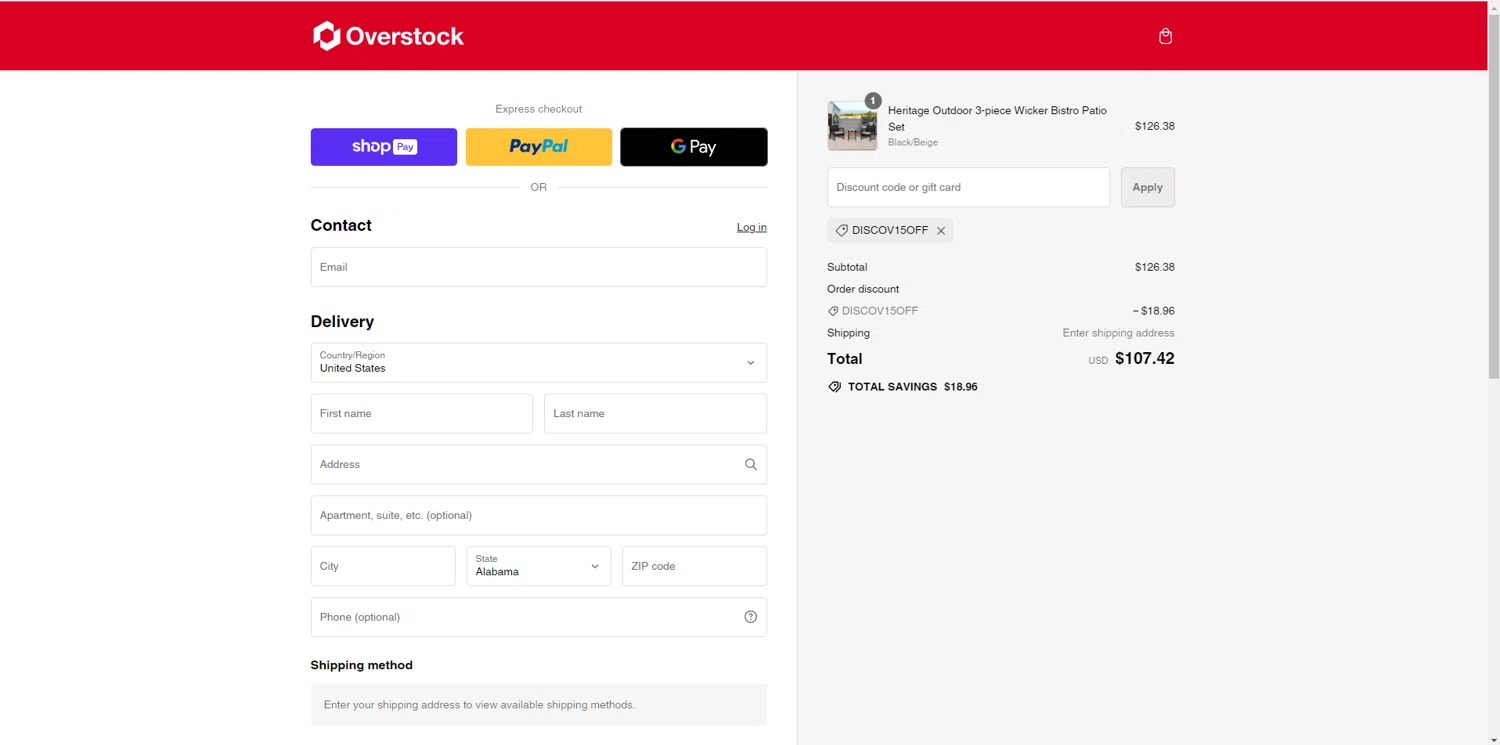Image resolution: width=1500 pixels, height=745 pixels.
Task: Click the Shipping method heading
Action: [x=362, y=665]
